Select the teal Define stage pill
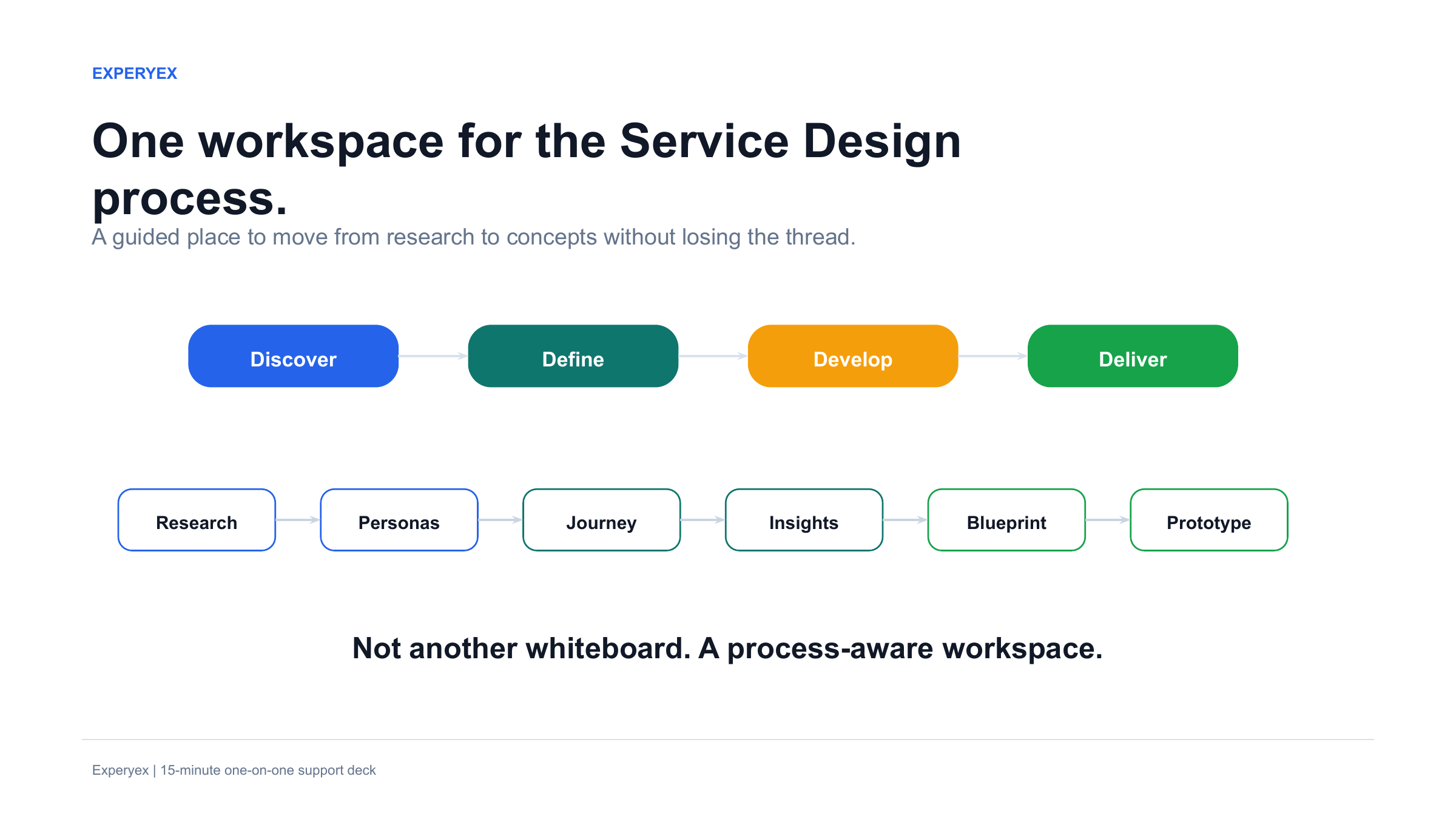 click(x=573, y=356)
